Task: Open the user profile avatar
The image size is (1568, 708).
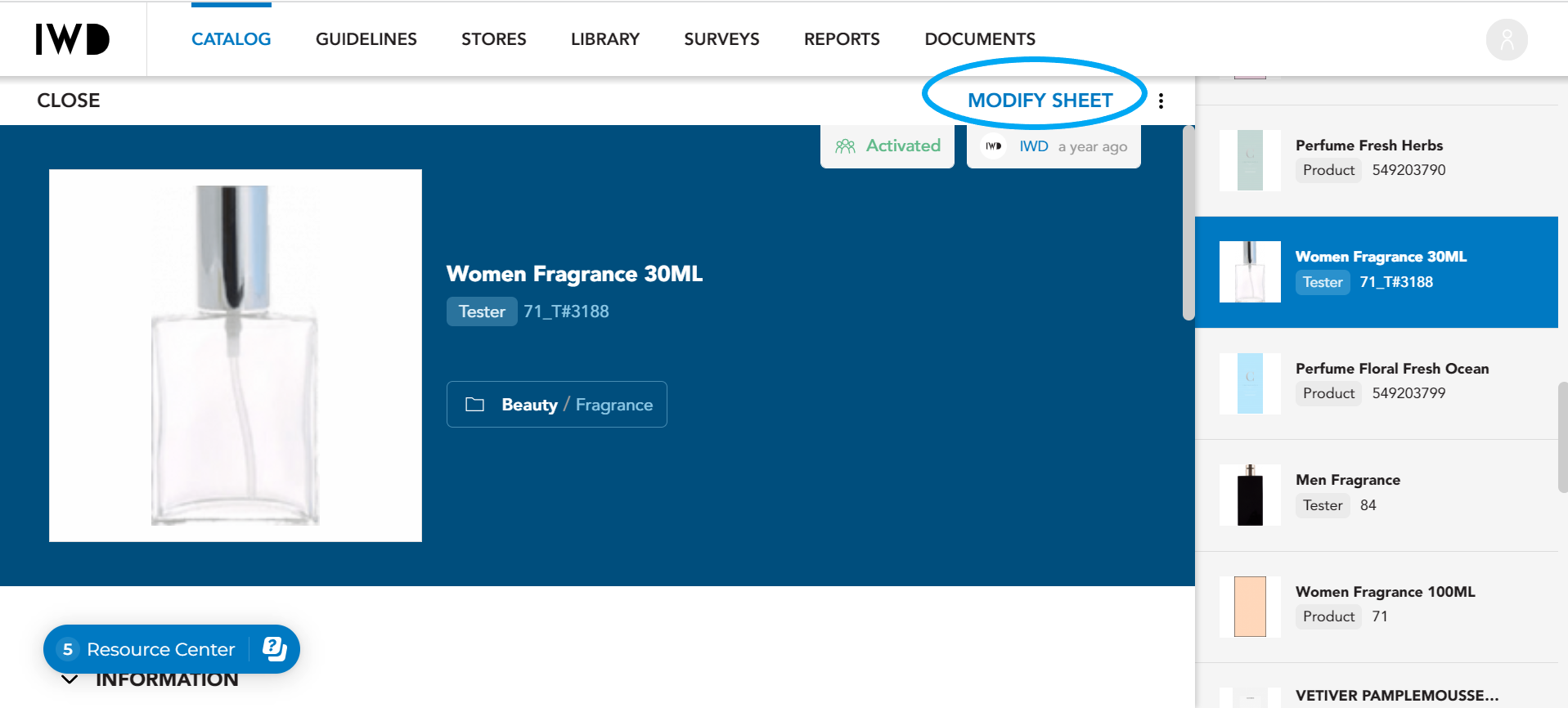Action: [1507, 39]
